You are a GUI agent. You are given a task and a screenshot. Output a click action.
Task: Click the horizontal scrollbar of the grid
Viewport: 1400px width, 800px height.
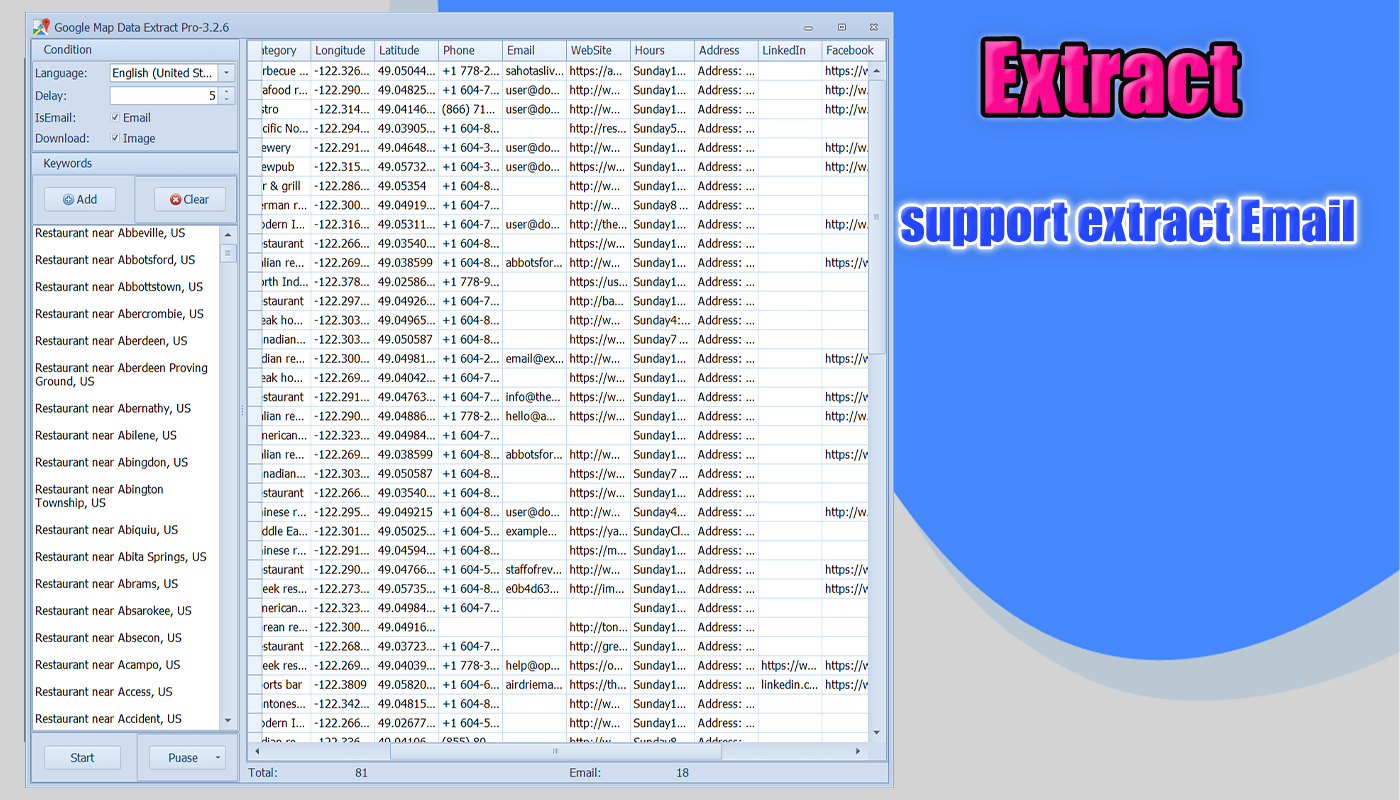(556, 750)
